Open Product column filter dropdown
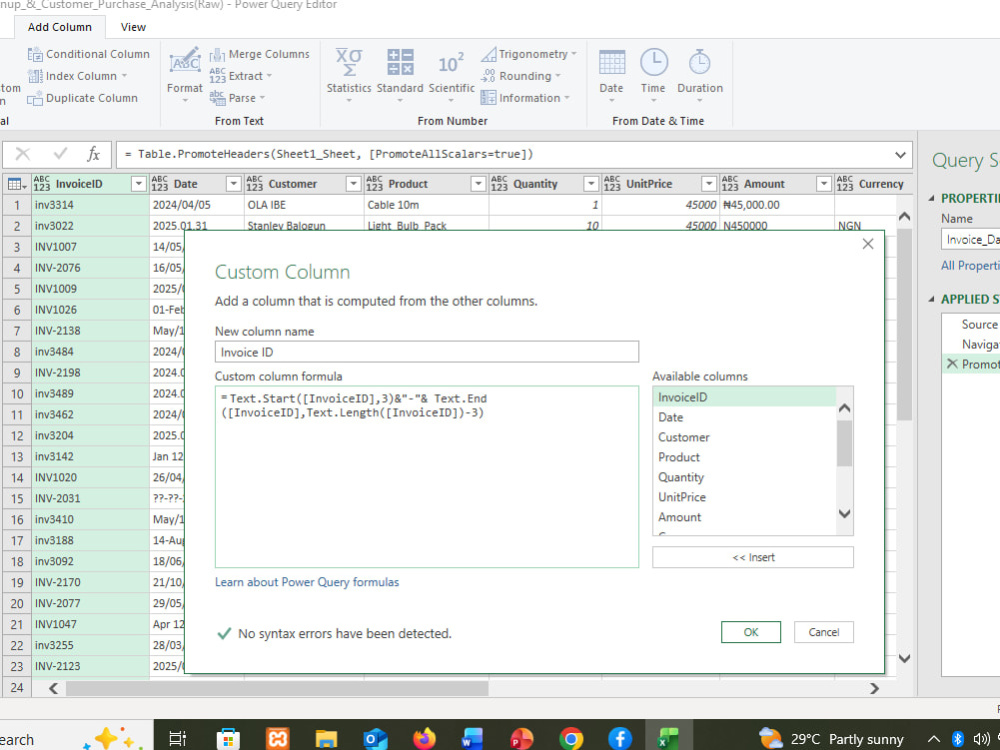Image resolution: width=1000 pixels, height=750 pixels. 478,184
